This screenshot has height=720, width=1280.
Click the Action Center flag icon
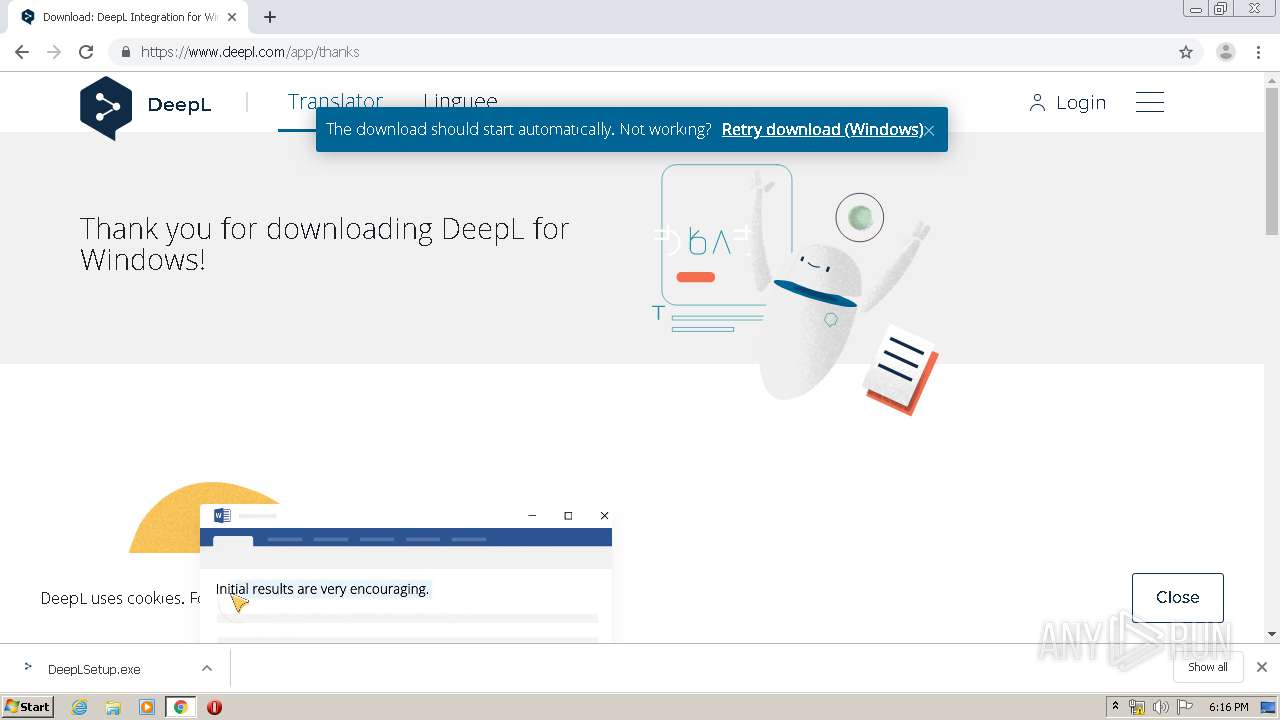(1183, 707)
